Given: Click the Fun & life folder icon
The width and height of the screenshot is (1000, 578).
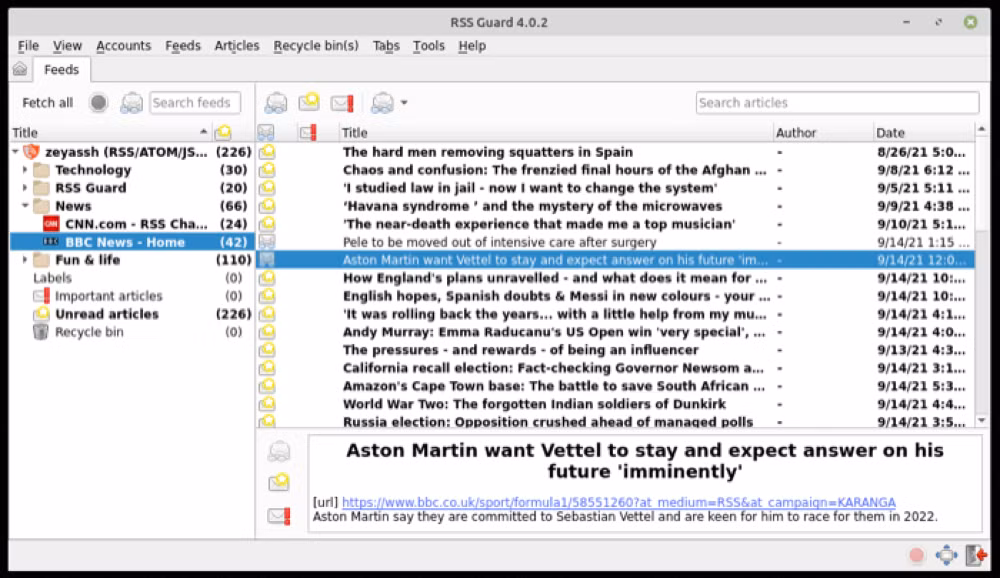Looking at the screenshot, I should click(41, 260).
